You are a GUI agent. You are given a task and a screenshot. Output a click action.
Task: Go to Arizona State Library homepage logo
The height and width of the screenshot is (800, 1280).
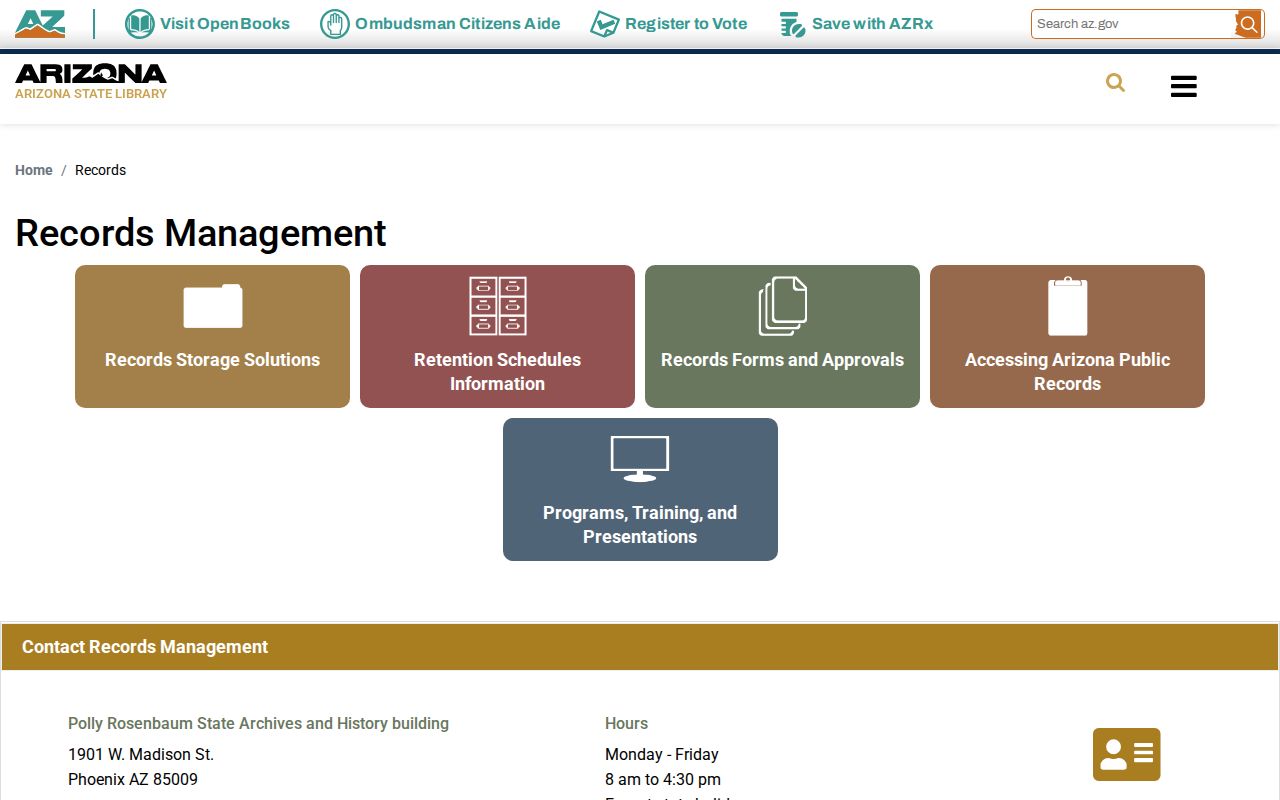pyautogui.click(x=91, y=81)
